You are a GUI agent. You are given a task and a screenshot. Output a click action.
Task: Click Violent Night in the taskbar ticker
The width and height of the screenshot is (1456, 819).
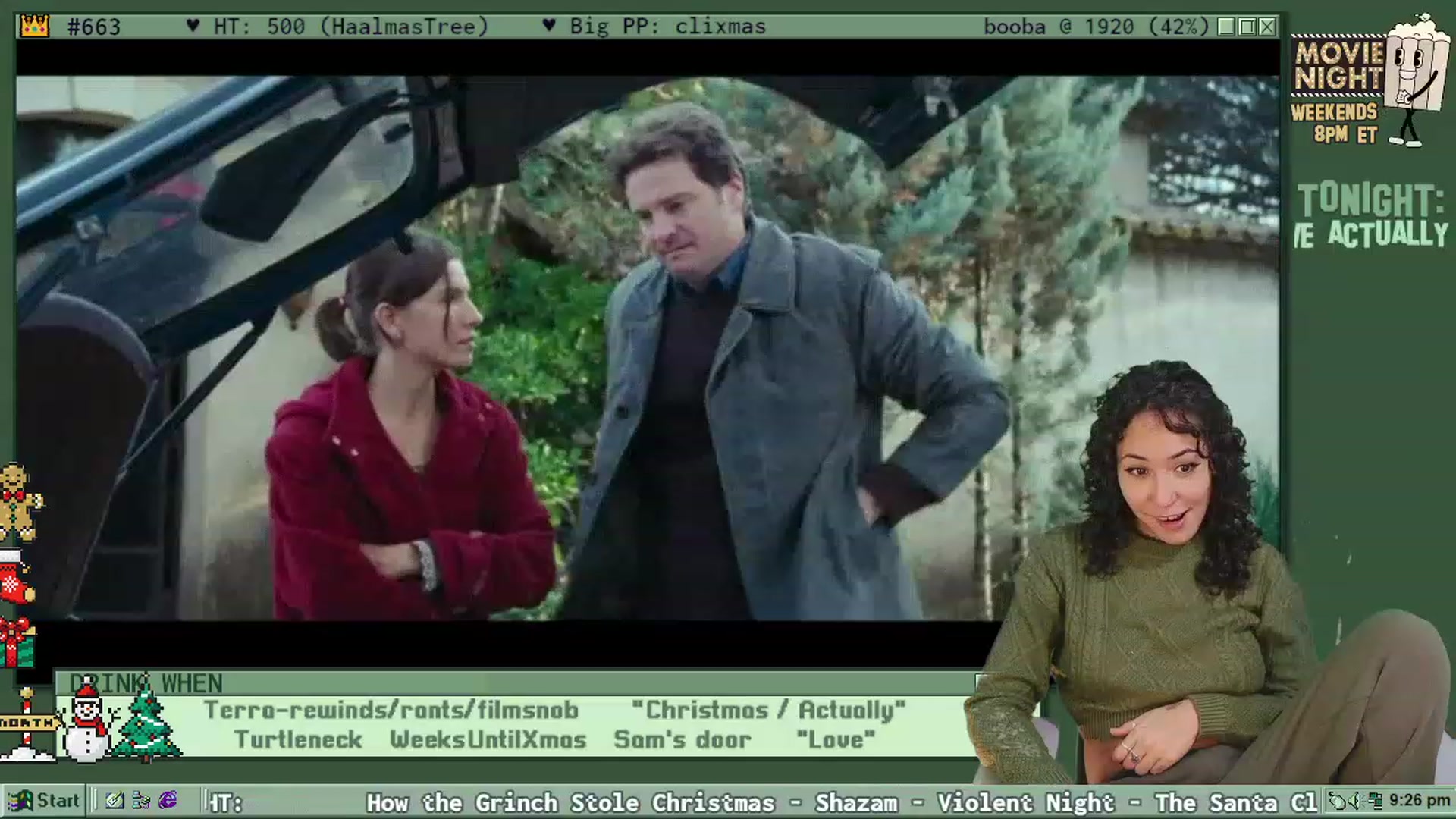click(x=1026, y=802)
